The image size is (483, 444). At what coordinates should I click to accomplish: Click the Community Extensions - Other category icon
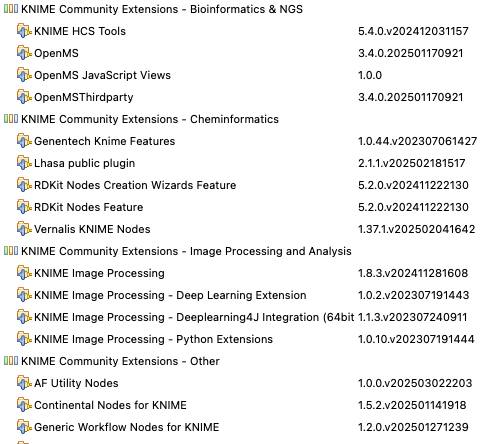11,361
